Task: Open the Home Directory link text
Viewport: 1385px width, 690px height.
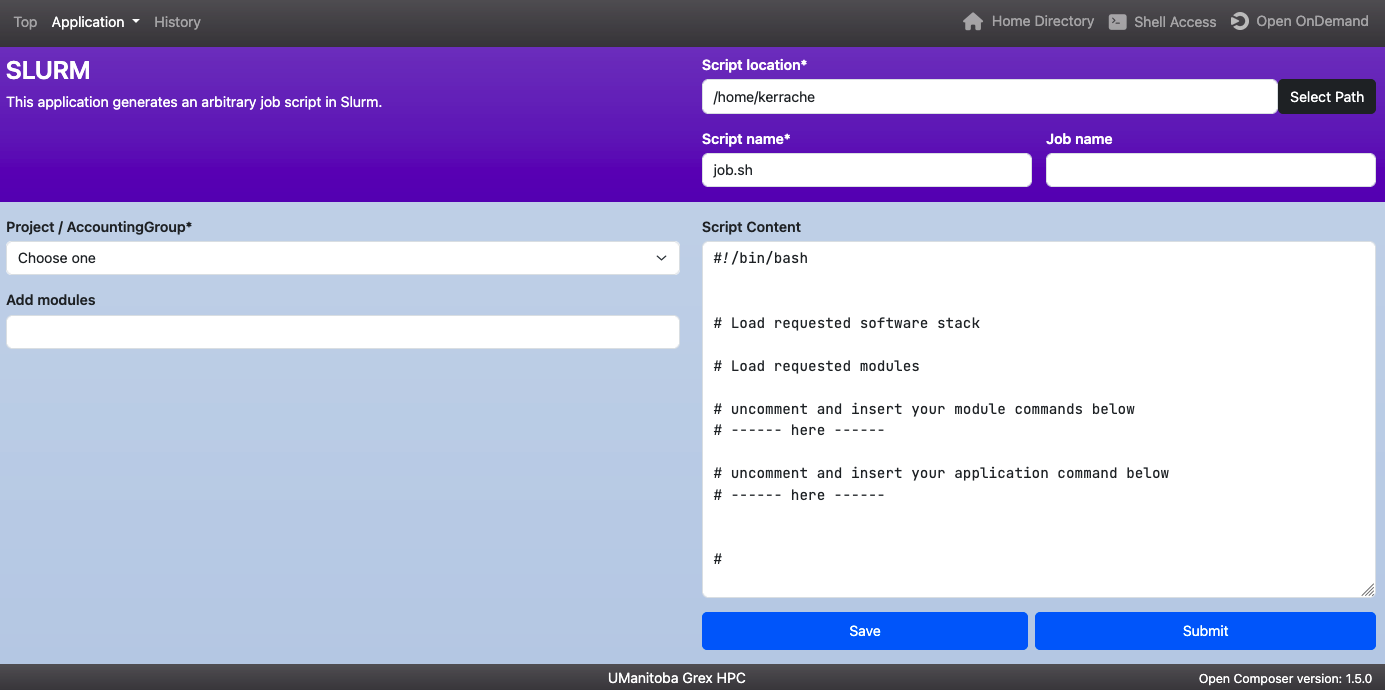Action: 1042,21
